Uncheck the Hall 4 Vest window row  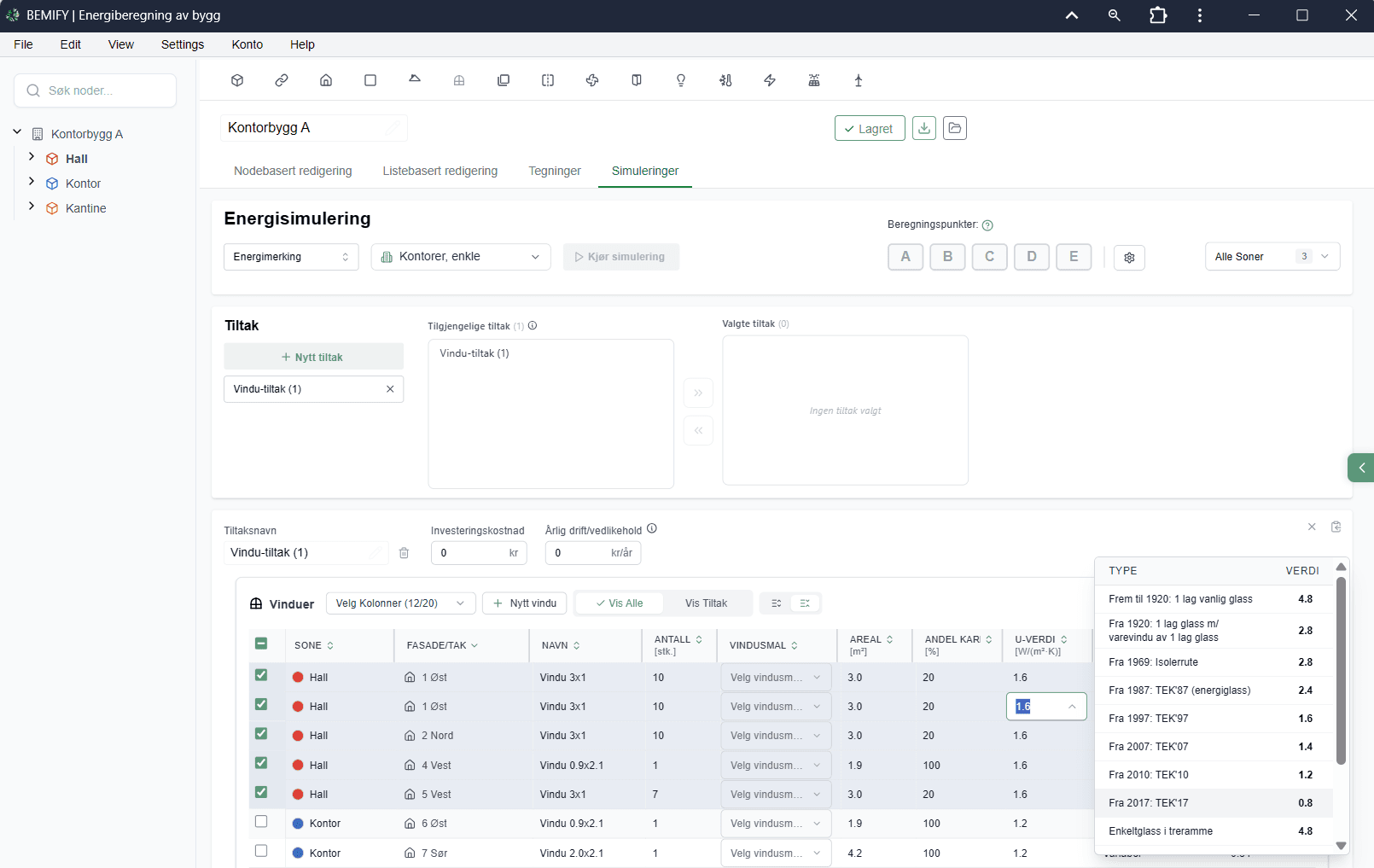(x=261, y=763)
